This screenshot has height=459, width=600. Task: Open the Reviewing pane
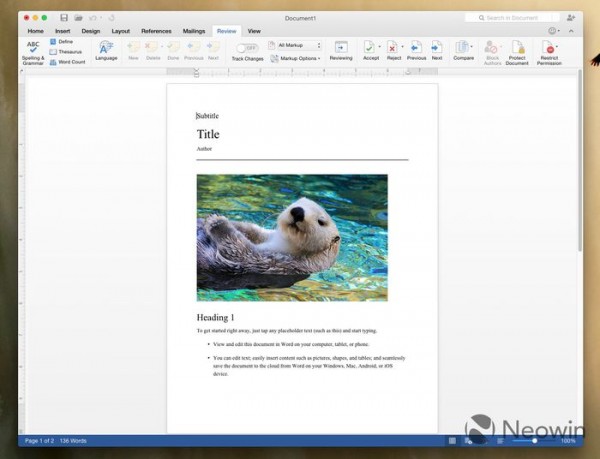point(341,50)
